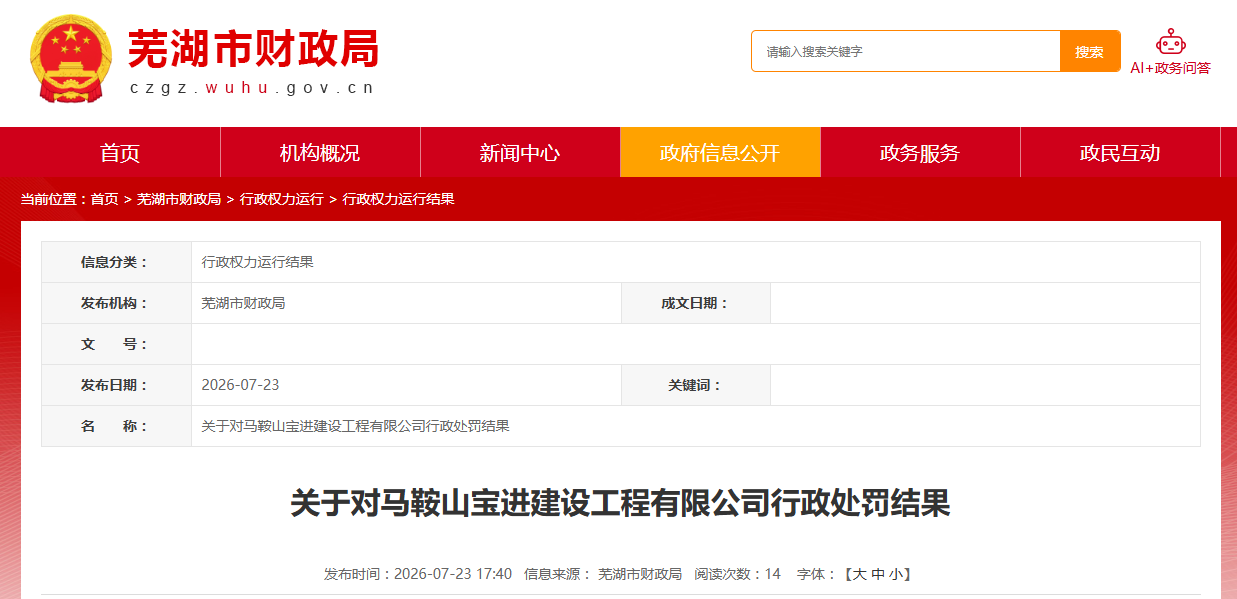Open the 首页 navigation tab
The image size is (1237, 599).
(x=120, y=153)
